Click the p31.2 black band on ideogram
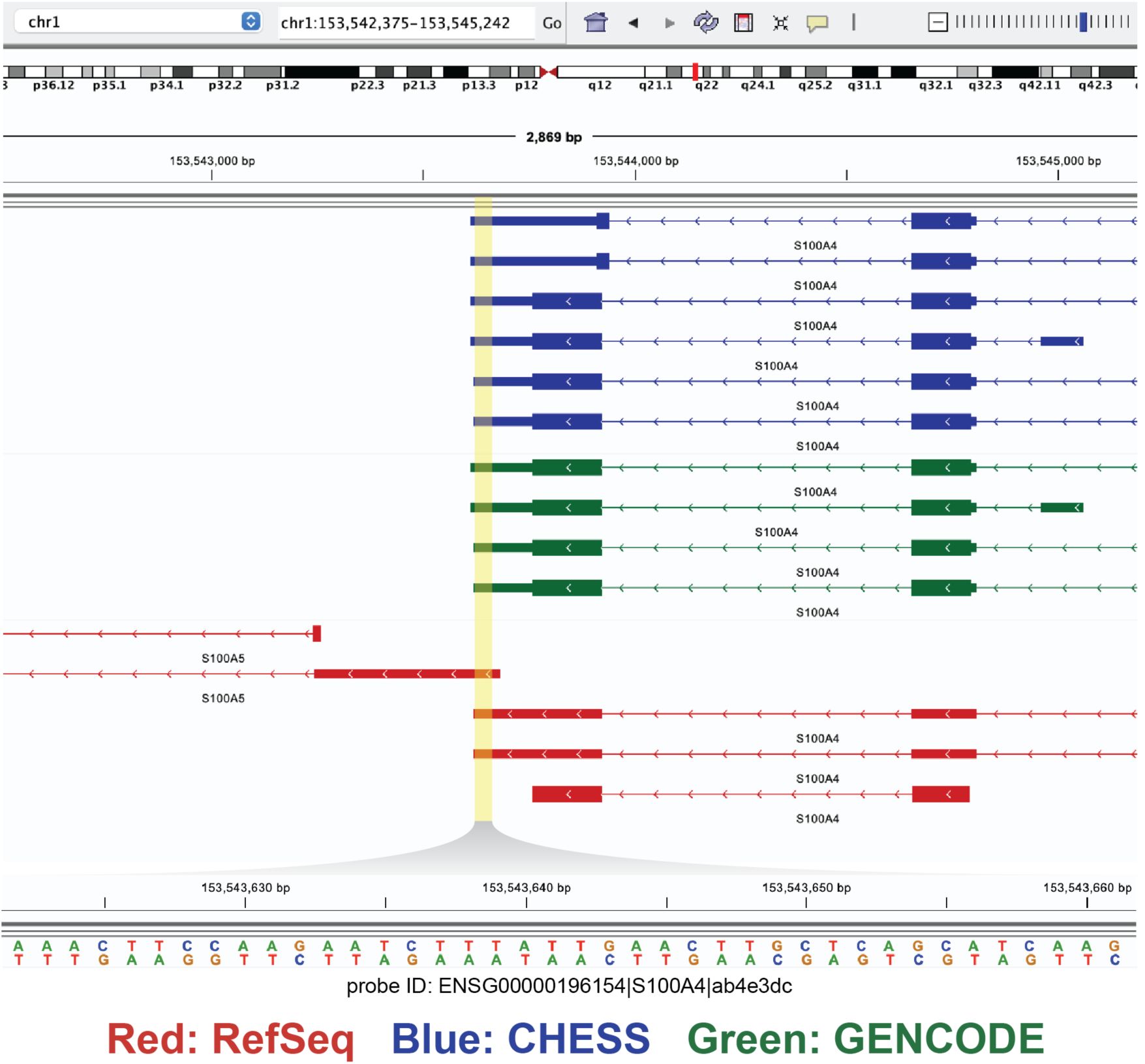 point(321,71)
